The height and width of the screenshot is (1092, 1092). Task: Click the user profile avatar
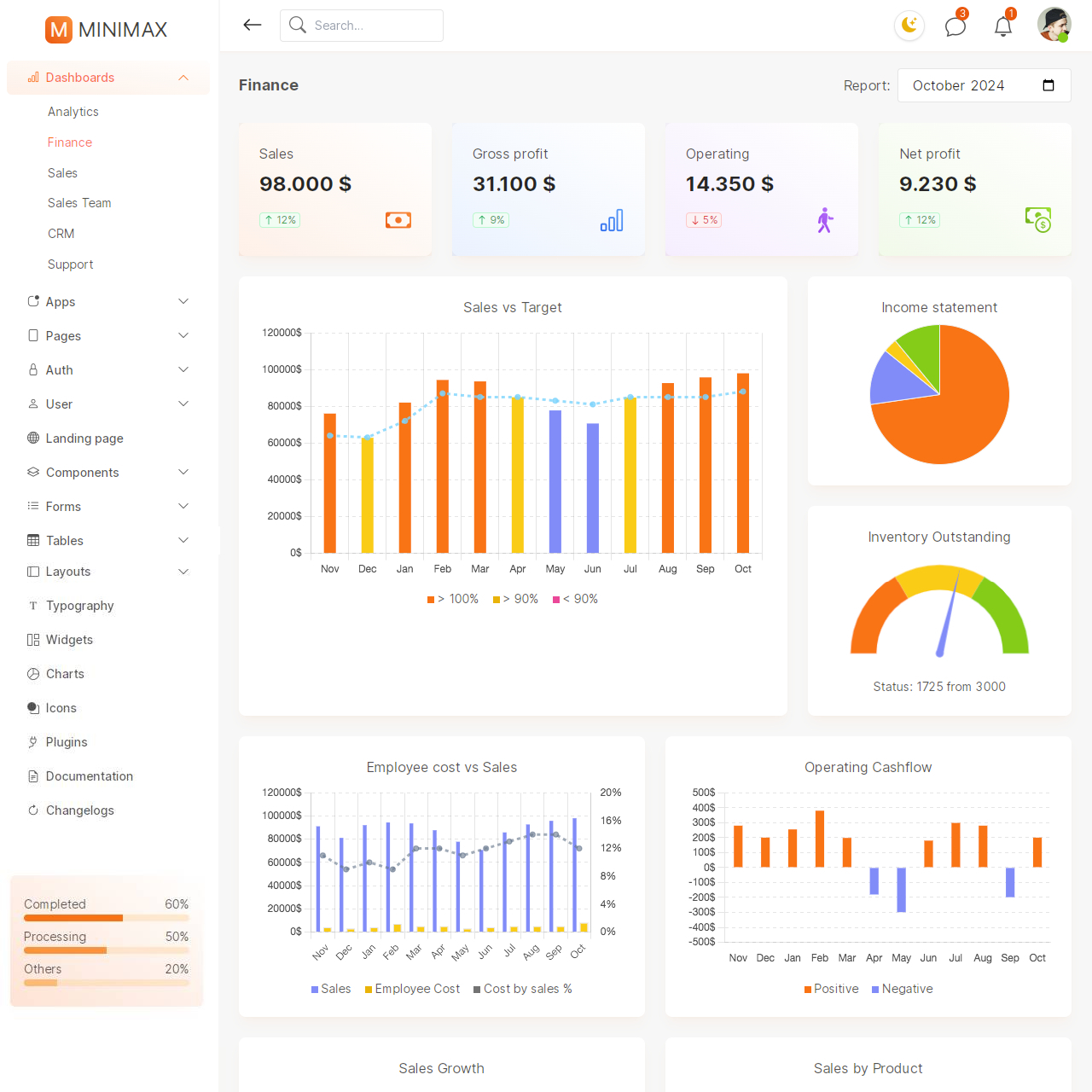coord(1054,25)
